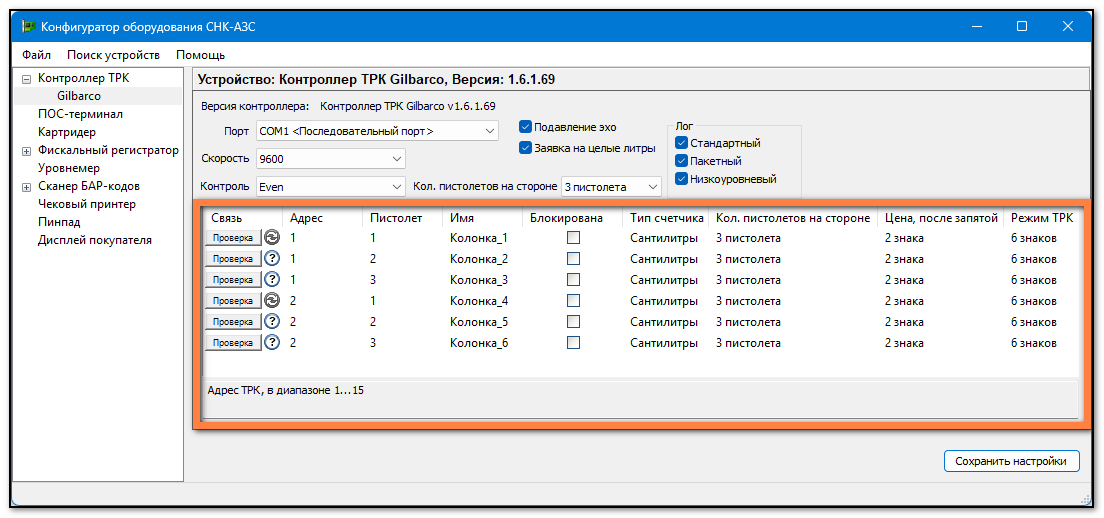Image resolution: width=1104 pixels, height=518 pixels.
Task: Disable the Подавление эхо checkbox
Action: (525, 127)
